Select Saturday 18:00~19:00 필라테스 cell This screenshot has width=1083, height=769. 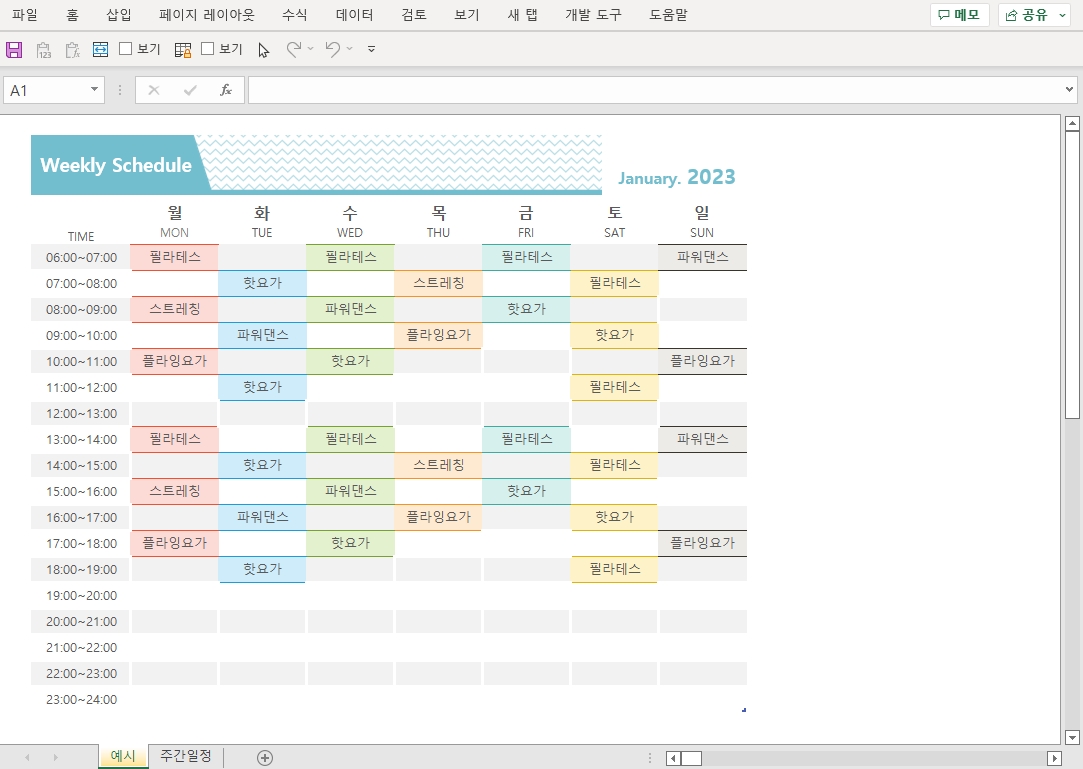(615, 569)
